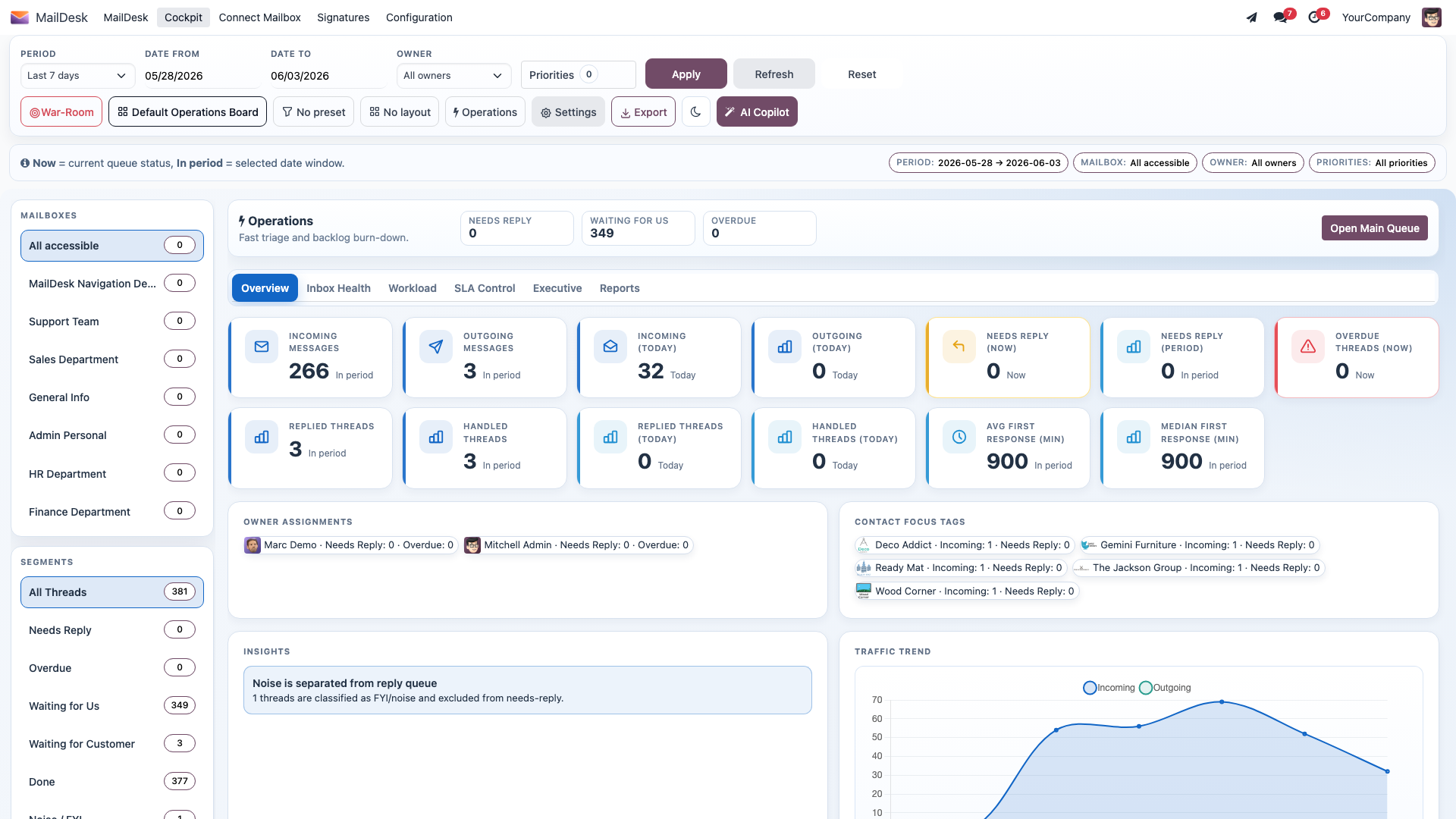Screen dimensions: 1456x819
Task: Click the Reset button
Action: (x=862, y=74)
